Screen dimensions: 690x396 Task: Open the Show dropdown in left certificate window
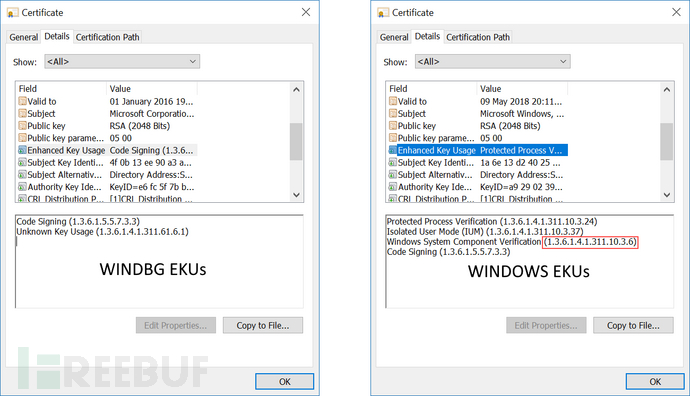pos(122,62)
